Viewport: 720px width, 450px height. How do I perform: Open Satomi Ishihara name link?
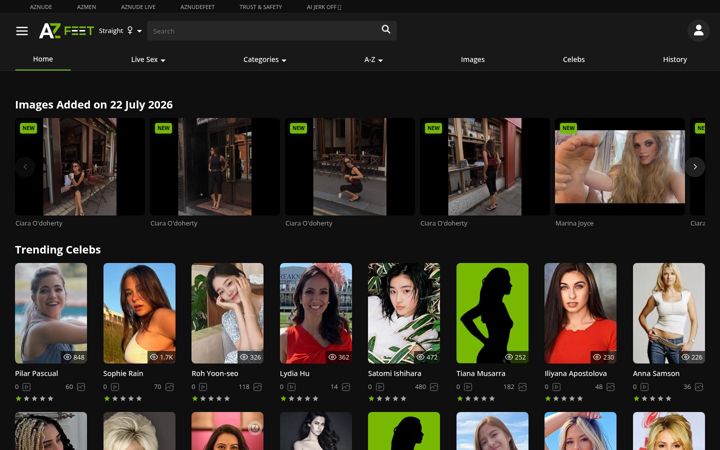tap(394, 373)
